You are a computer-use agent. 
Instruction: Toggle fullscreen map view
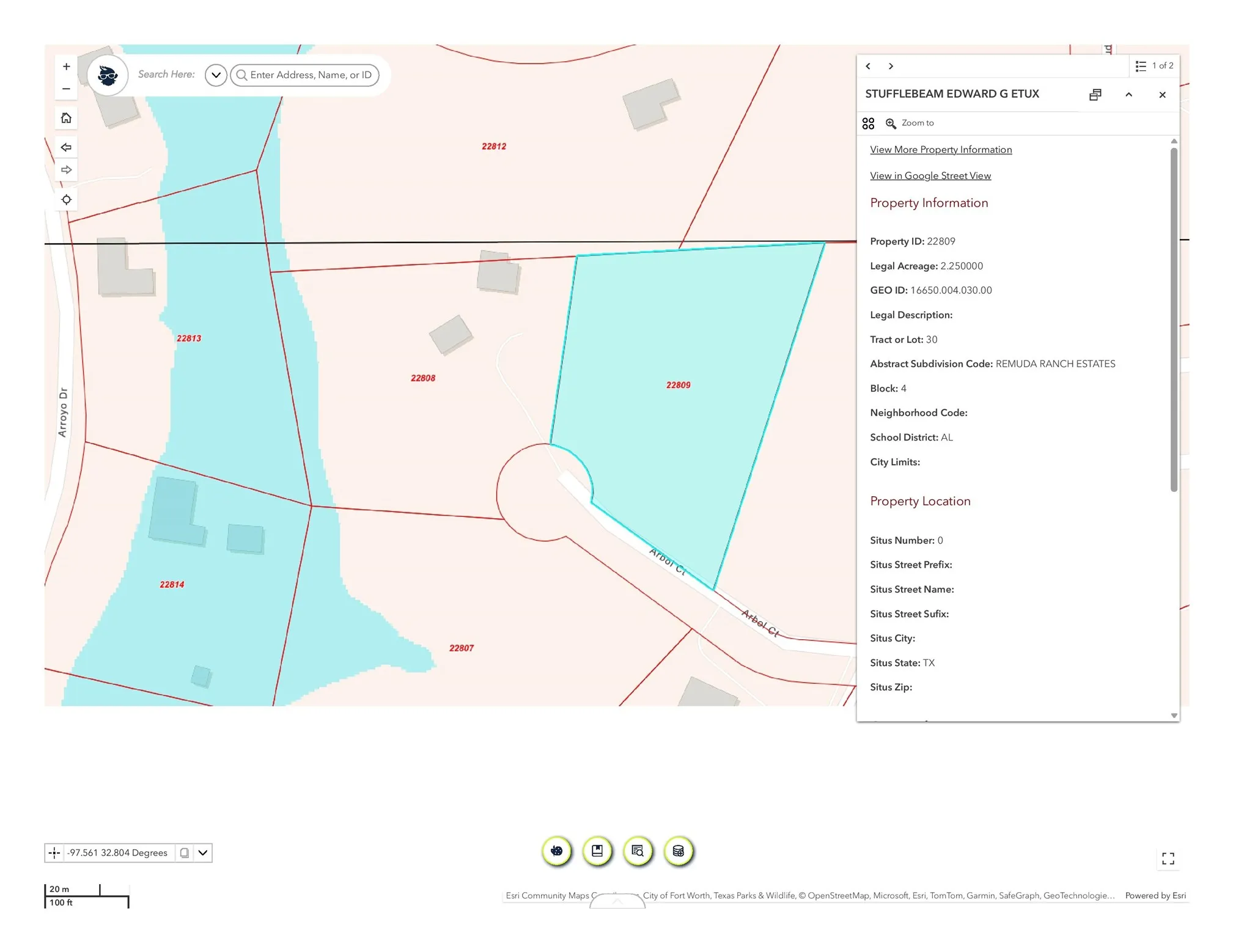tap(1168, 859)
